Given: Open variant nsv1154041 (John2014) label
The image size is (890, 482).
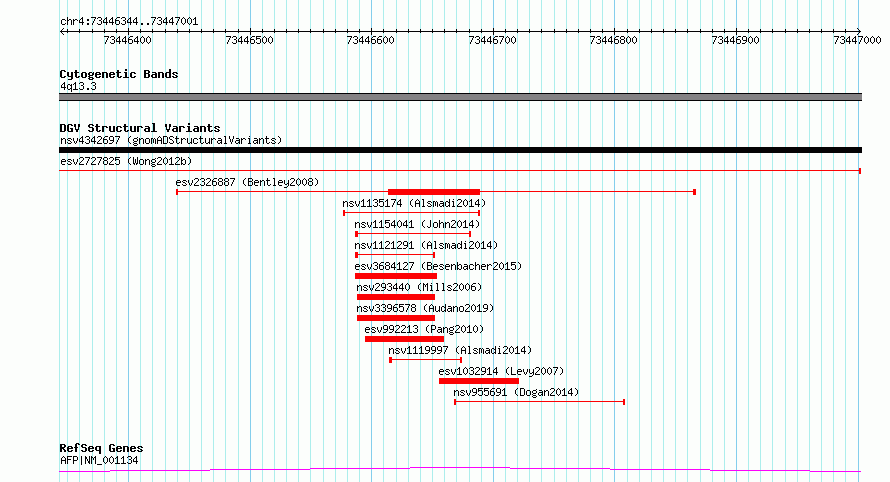Looking at the screenshot, I should coord(417,224).
